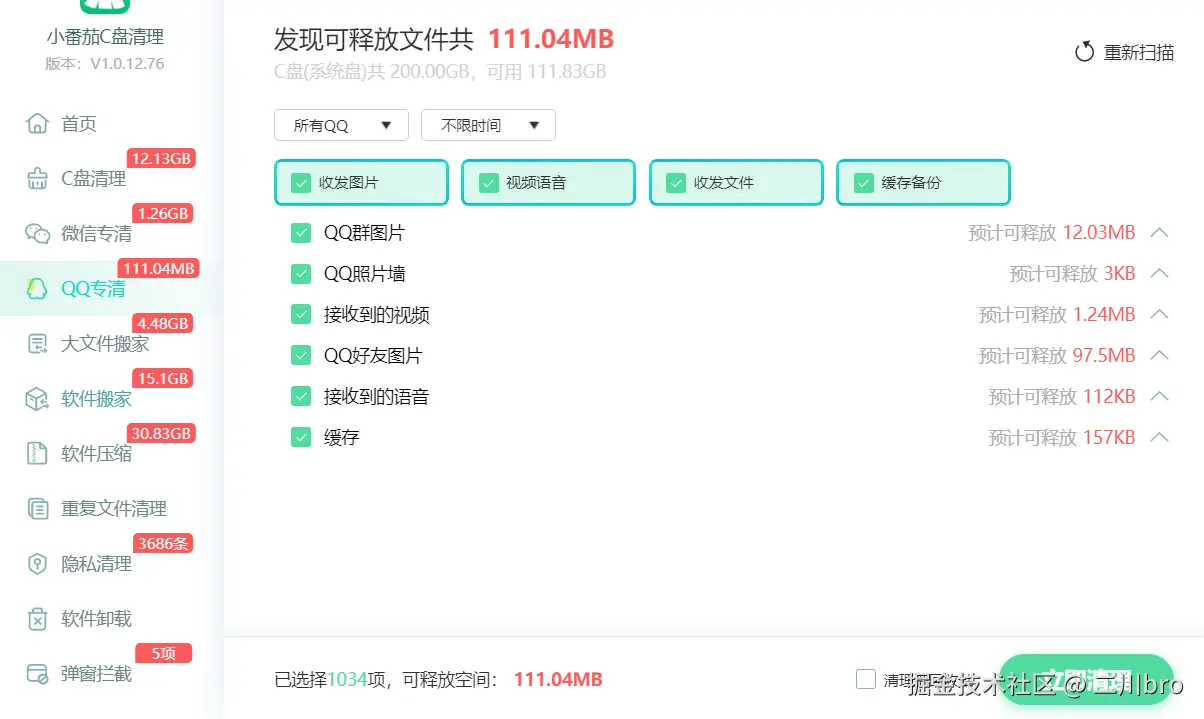Uncheck the 收发图片 filter checkbox
Viewport: 1204px width, 719px height.
(x=300, y=182)
